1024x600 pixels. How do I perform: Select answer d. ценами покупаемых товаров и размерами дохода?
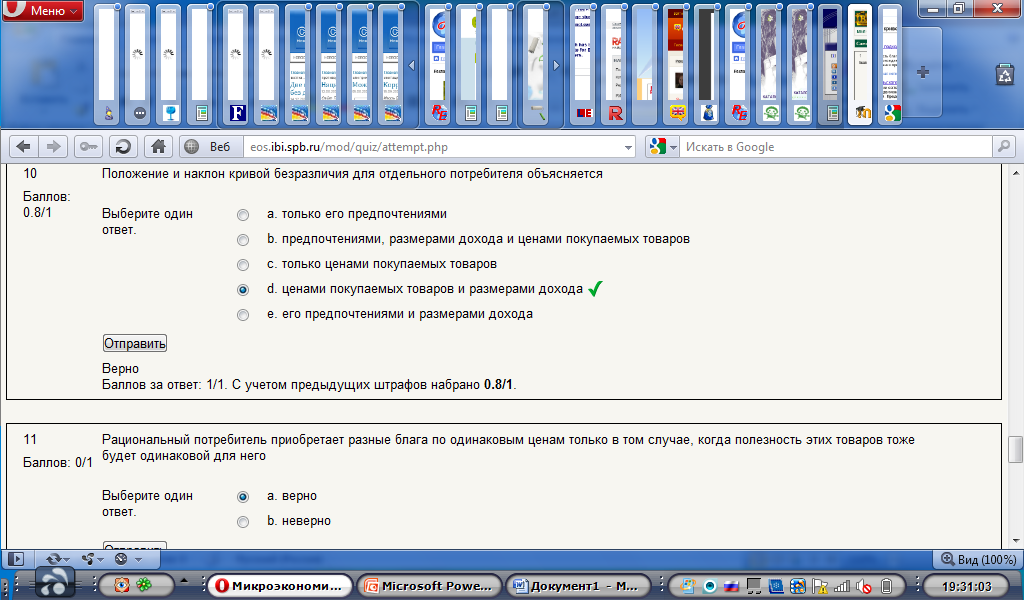coord(243,289)
